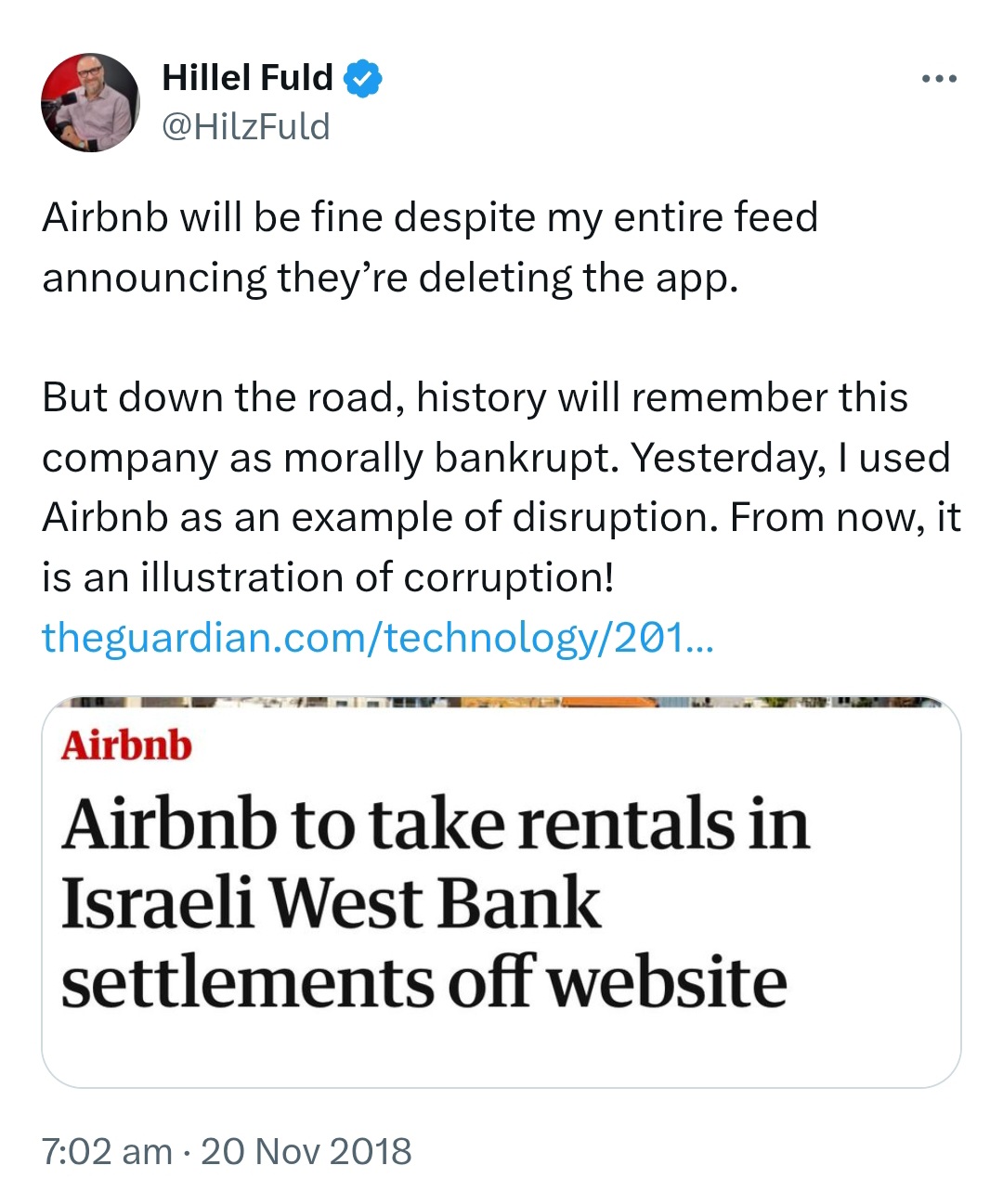Click the 20 Nov 2018 date
The width and height of the screenshot is (1003, 1204).
pos(306,1152)
